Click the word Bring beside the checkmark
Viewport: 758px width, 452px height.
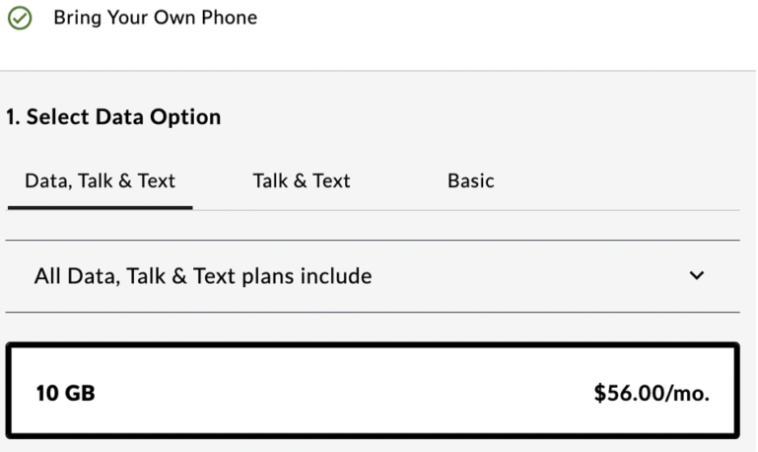76,18
